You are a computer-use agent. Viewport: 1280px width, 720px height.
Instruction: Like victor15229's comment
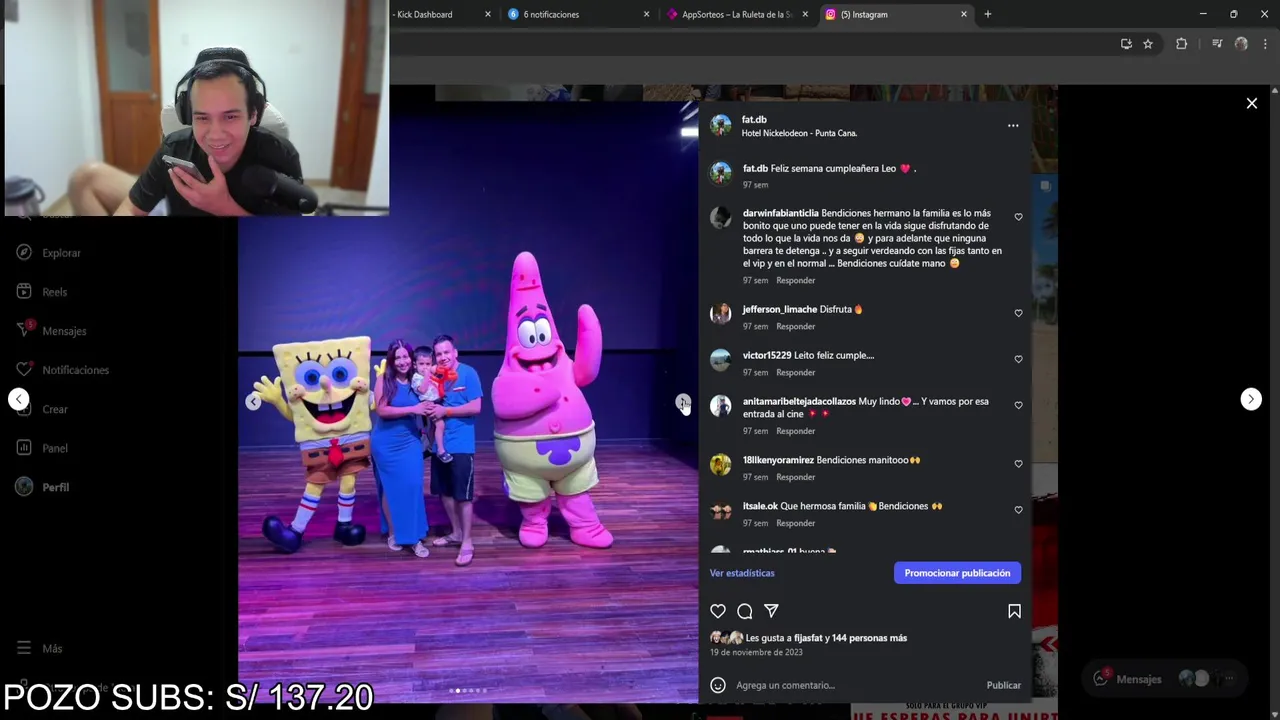coord(1018,359)
